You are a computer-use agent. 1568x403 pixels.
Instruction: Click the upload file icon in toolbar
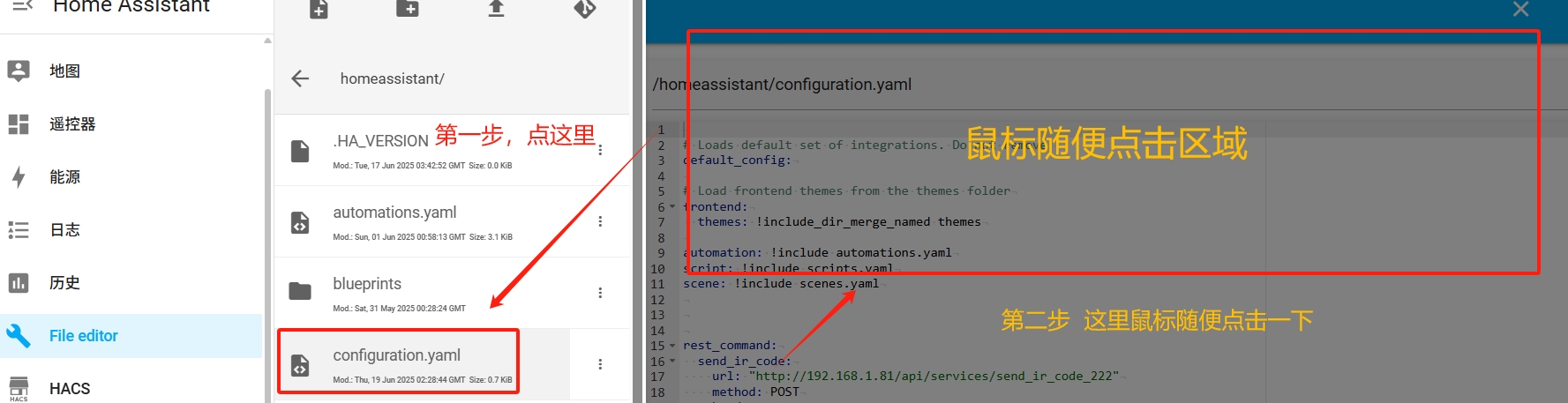click(x=497, y=8)
